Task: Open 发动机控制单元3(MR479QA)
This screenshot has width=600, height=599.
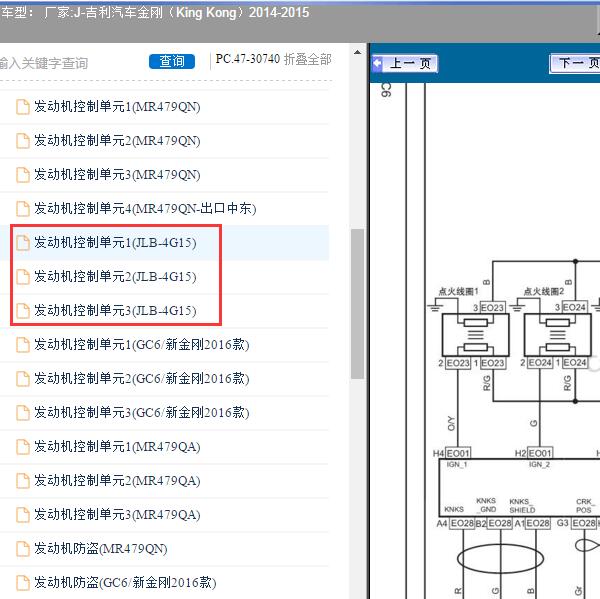Action: [x=117, y=515]
